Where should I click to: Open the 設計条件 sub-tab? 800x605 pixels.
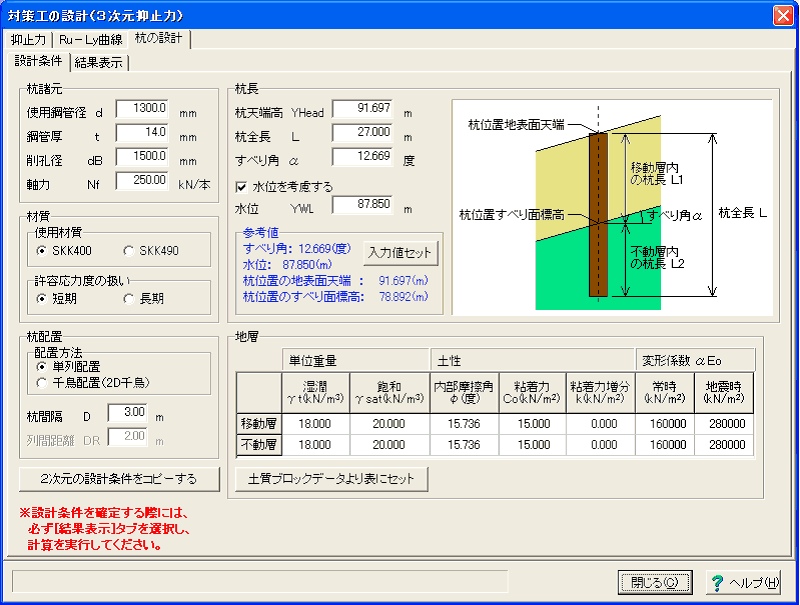click(38, 61)
